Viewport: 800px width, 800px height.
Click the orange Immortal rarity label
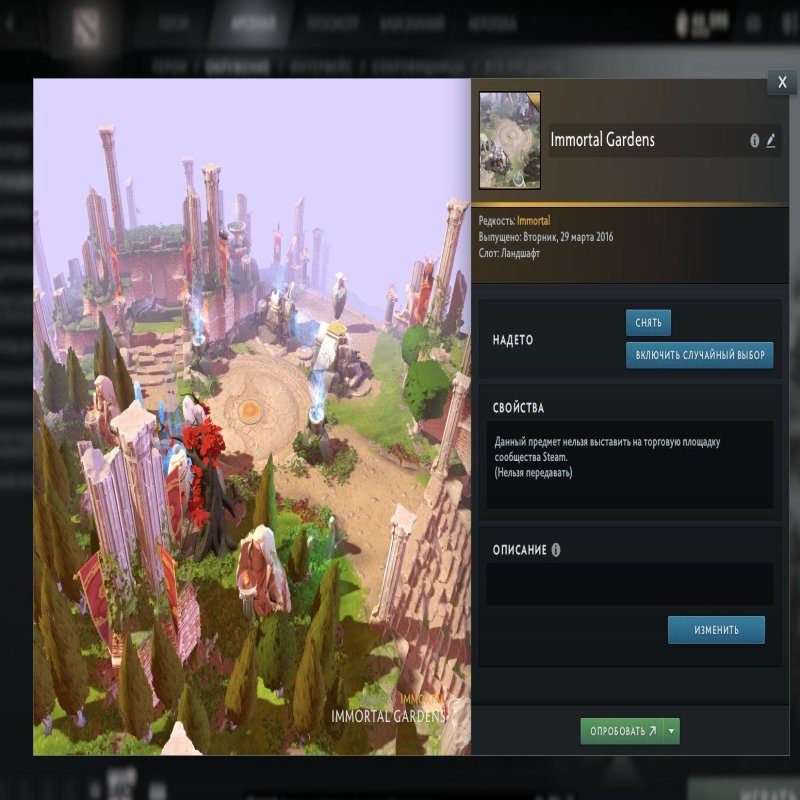tap(533, 221)
